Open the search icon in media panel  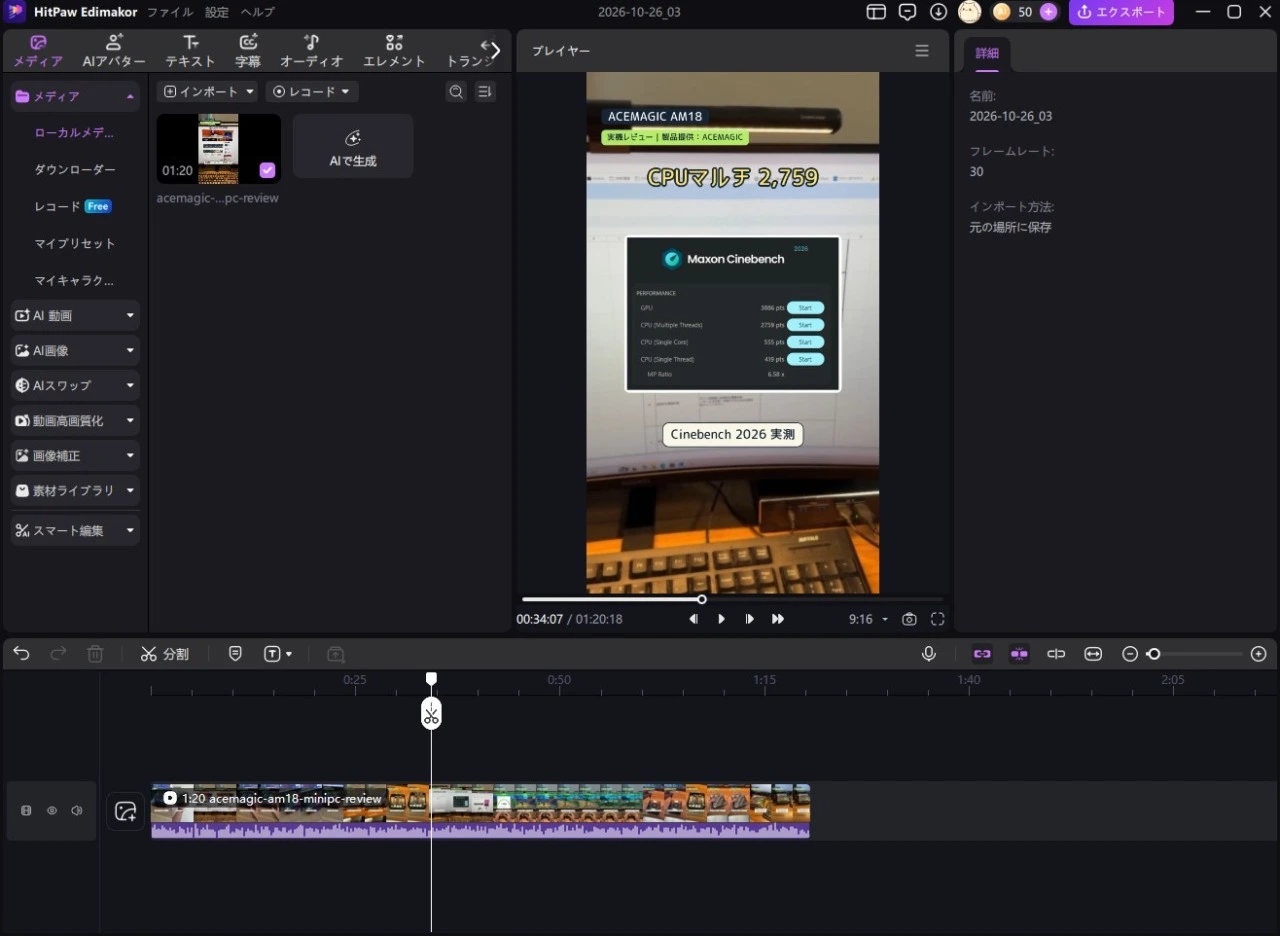[456, 92]
